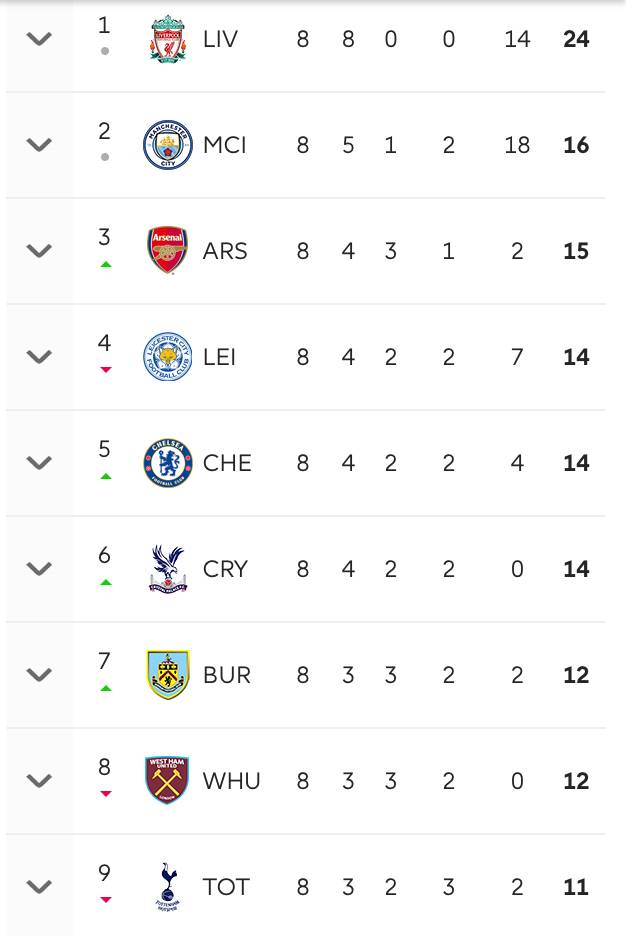Expand the Arsenal row chevron
Image resolution: width=626 pixels, height=936 pixels.
(x=39, y=251)
